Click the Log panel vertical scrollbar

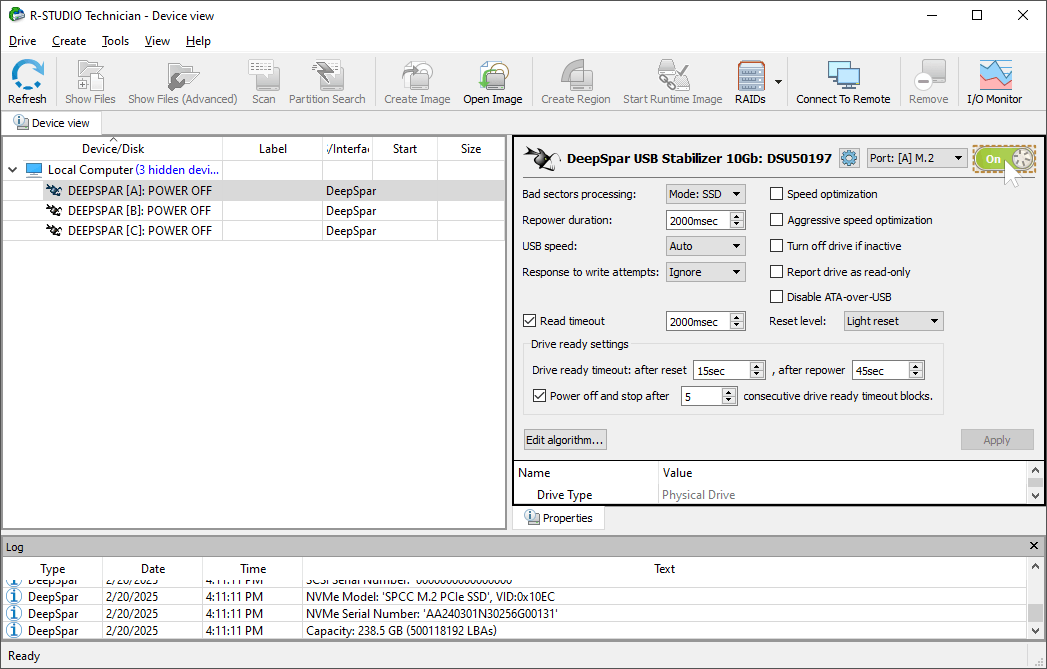(1034, 599)
